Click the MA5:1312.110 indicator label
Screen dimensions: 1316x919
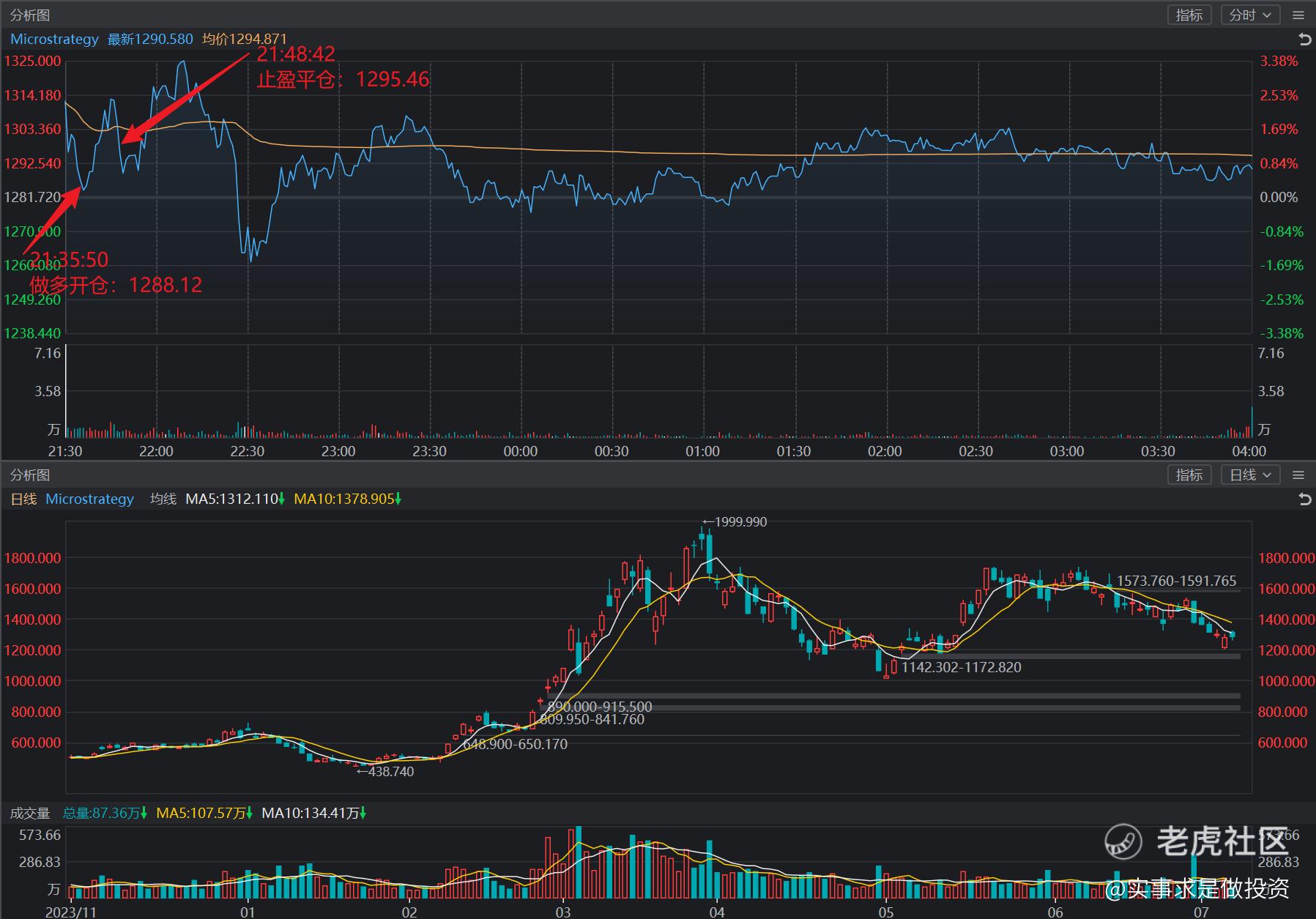point(235,499)
